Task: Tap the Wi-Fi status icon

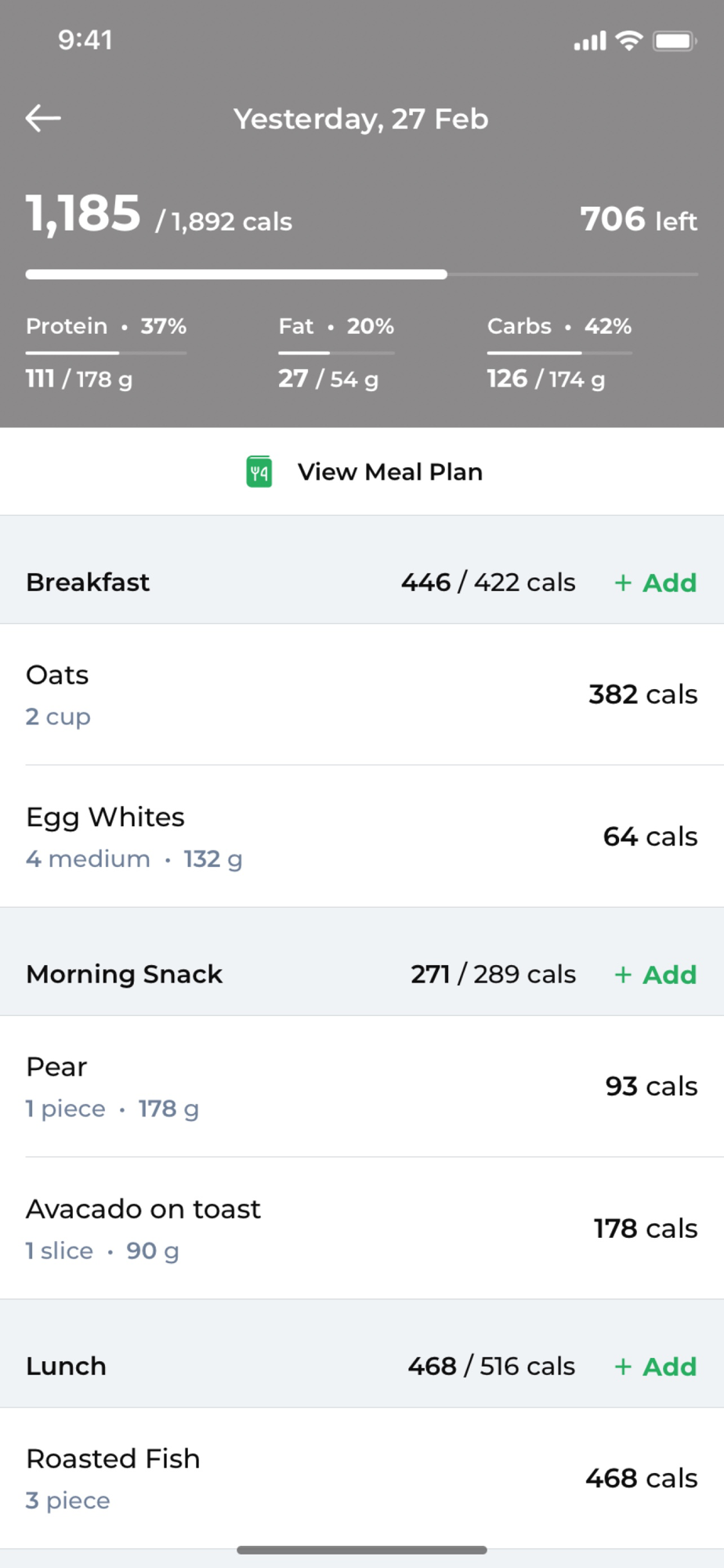Action: point(628,41)
